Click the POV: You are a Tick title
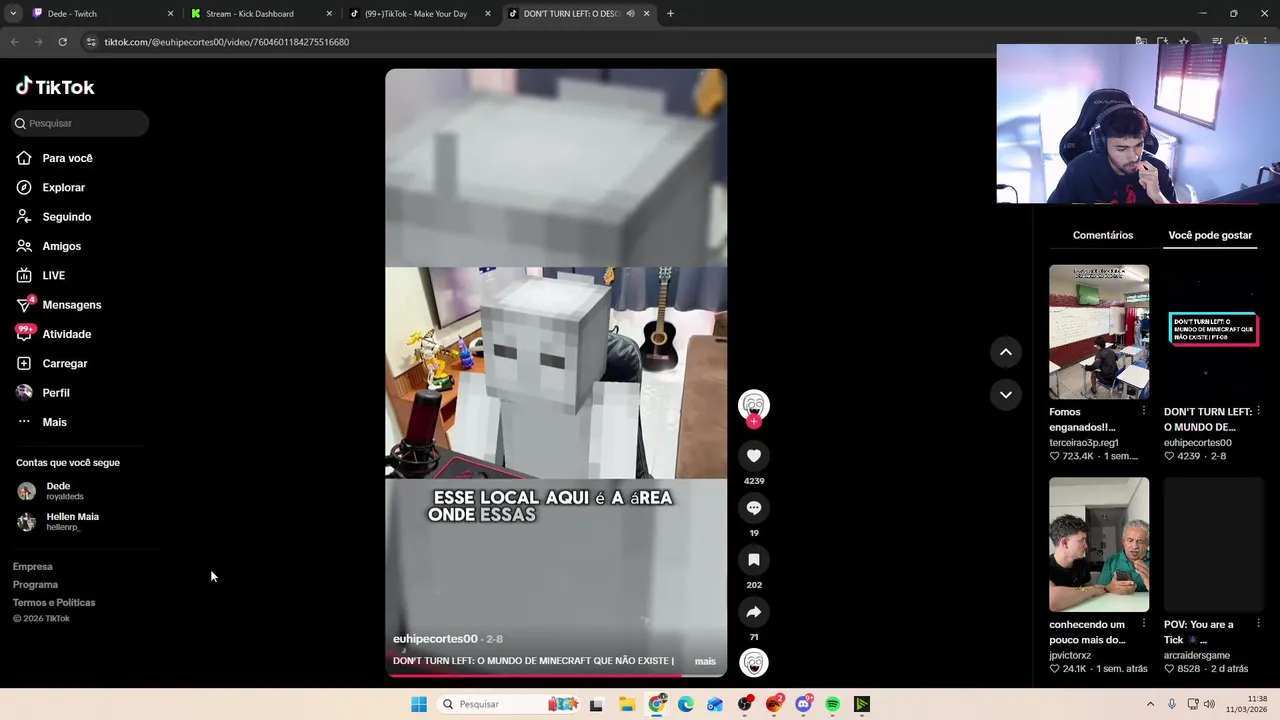Viewport: 1280px width, 720px height. click(x=1198, y=632)
